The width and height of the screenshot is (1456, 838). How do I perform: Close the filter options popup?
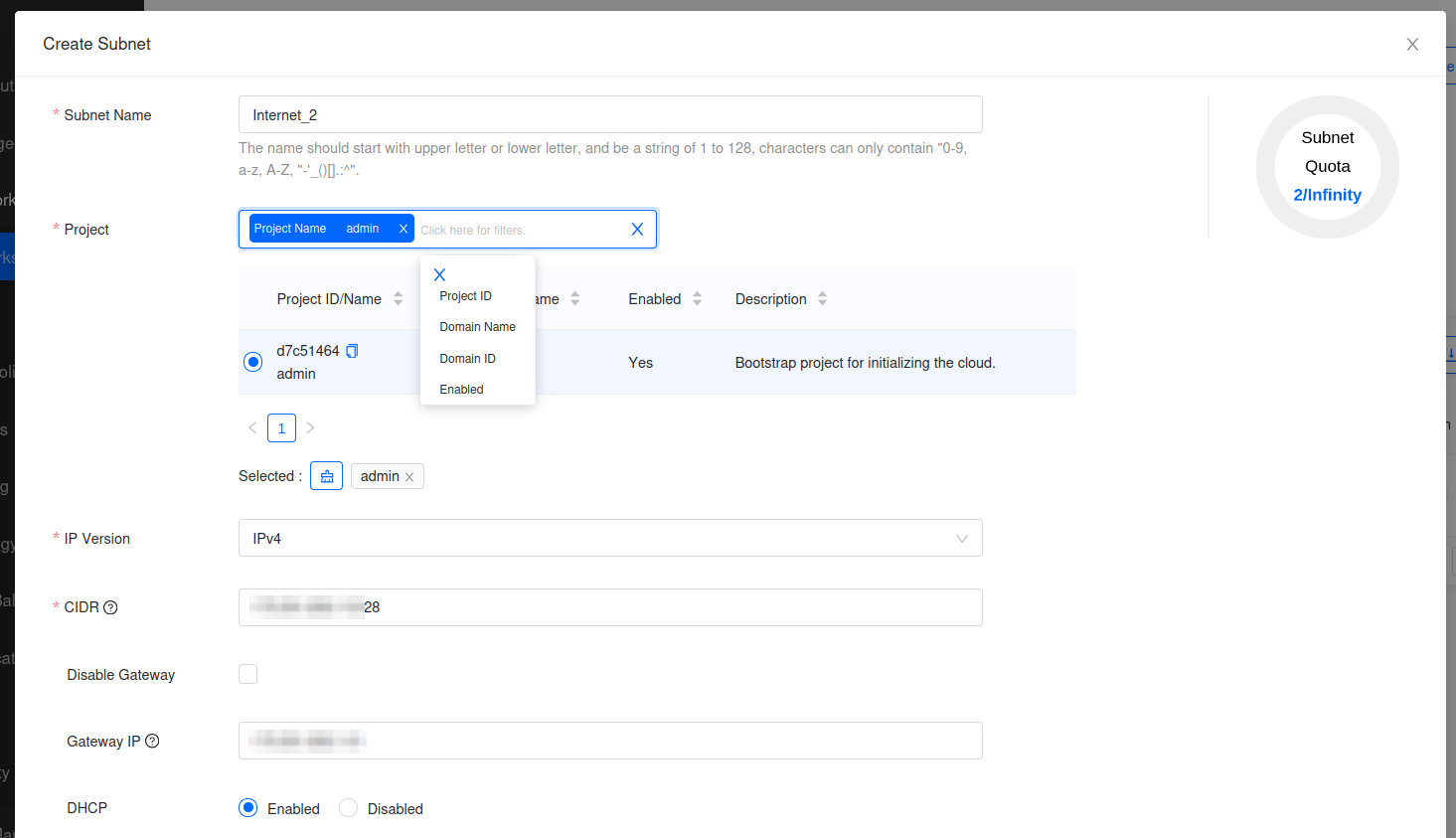click(439, 274)
